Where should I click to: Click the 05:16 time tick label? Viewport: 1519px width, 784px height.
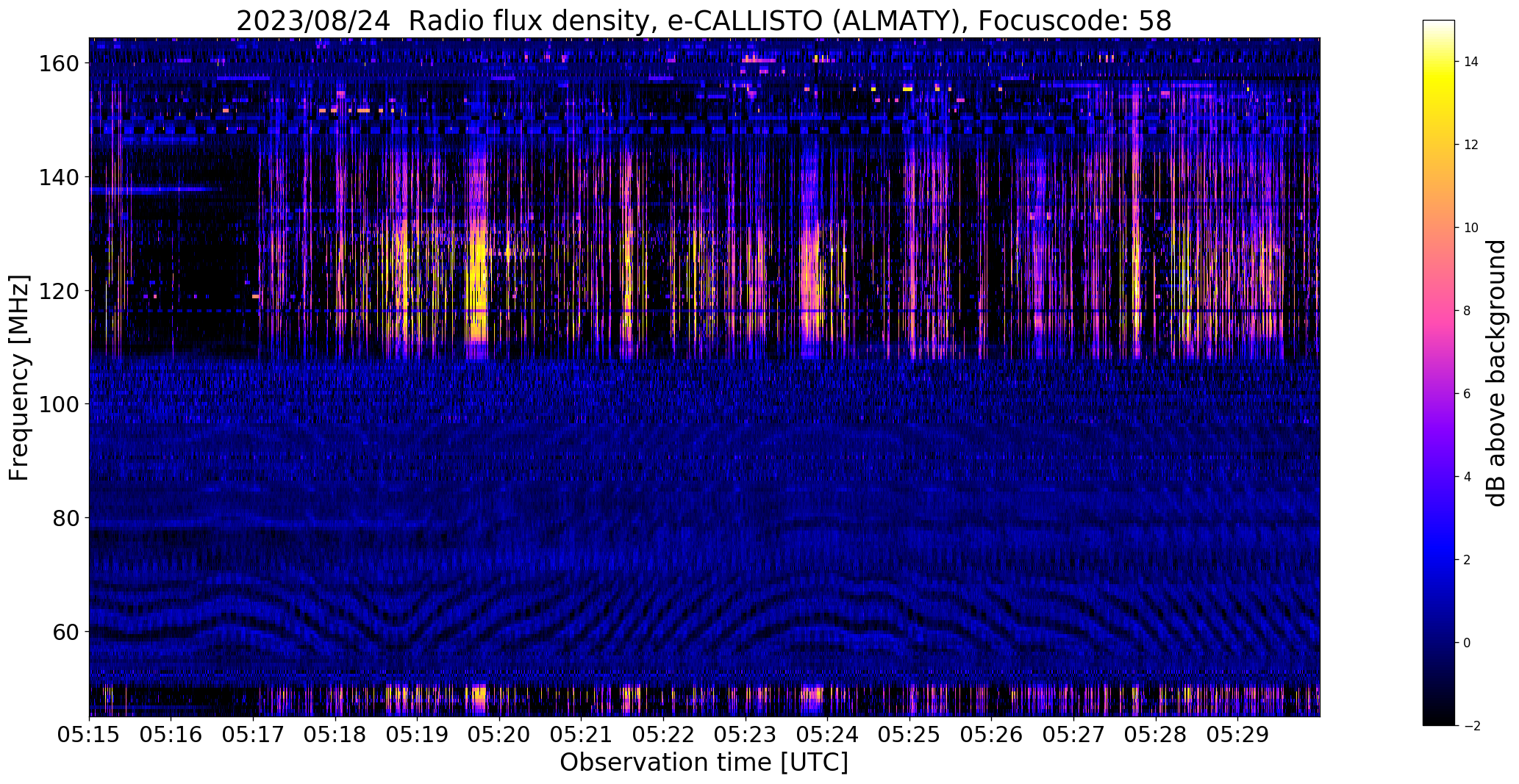click(171, 734)
